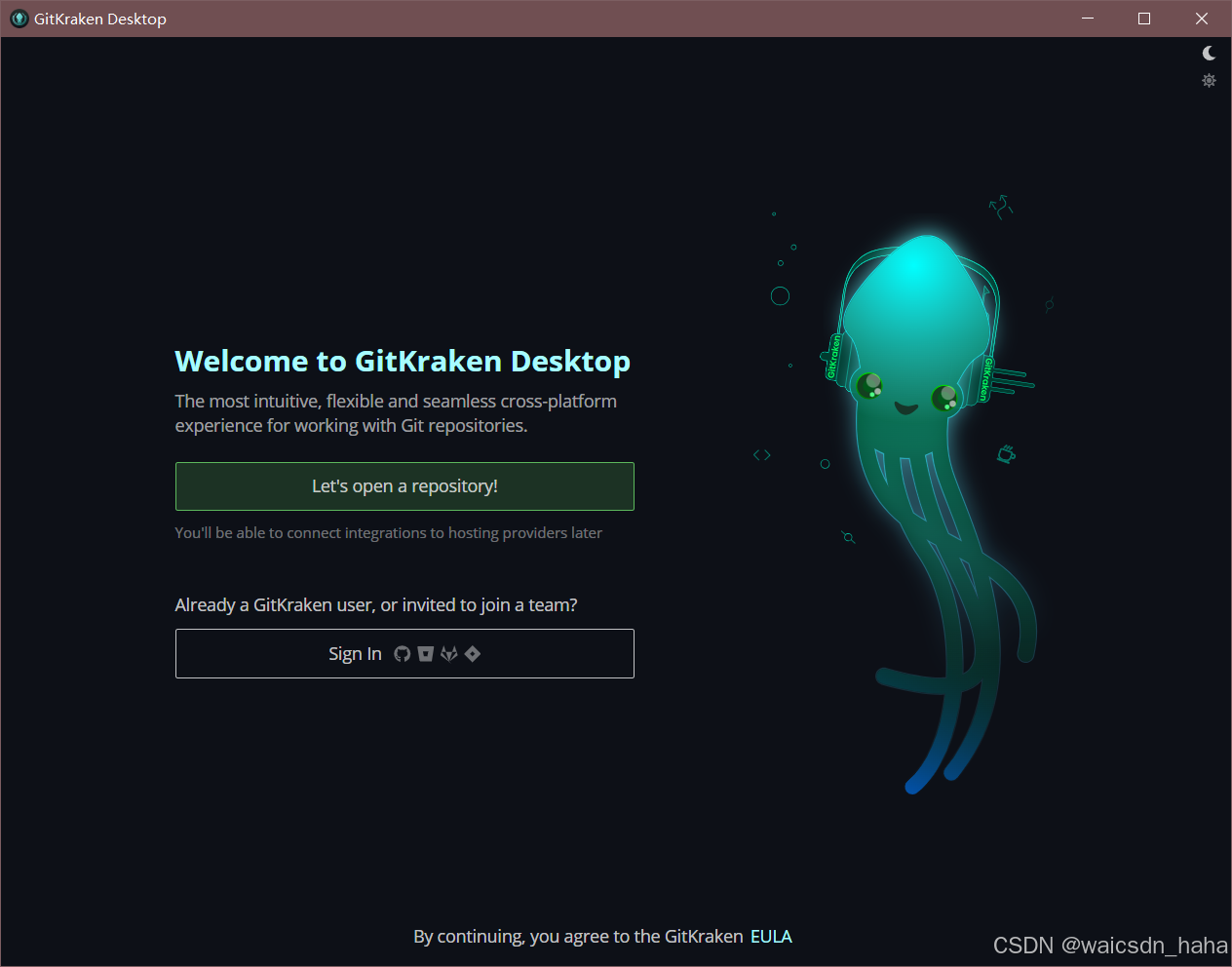Click the GitLab icon in Sign In
Image resolution: width=1232 pixels, height=967 pixels.
(448, 654)
